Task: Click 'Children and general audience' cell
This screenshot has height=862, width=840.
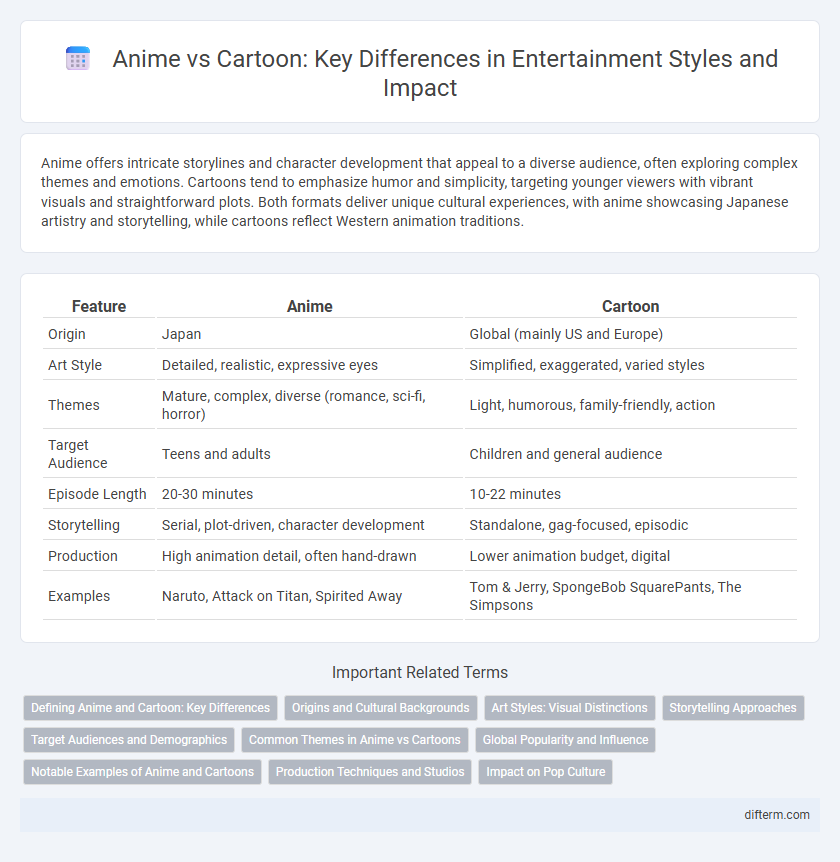Action: pyautogui.click(x=631, y=454)
